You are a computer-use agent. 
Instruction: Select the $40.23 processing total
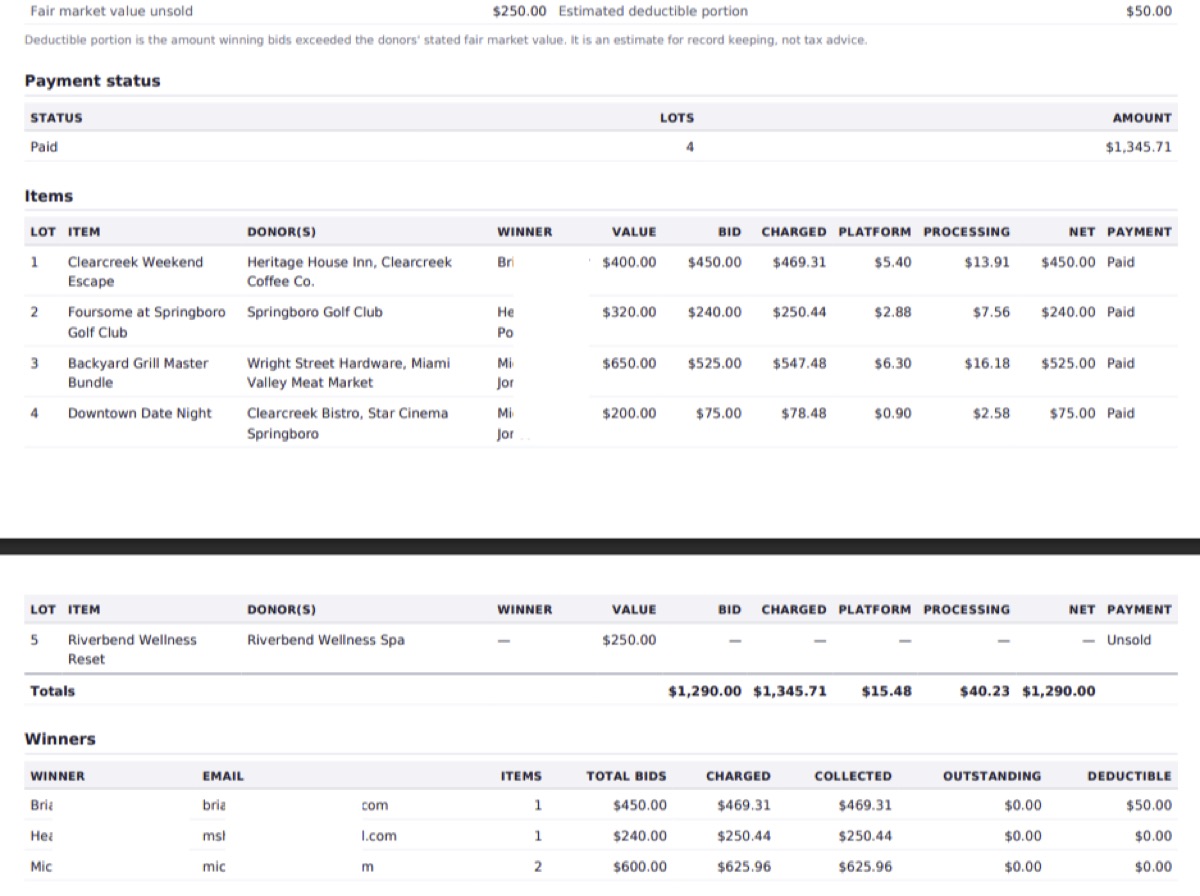pos(984,691)
